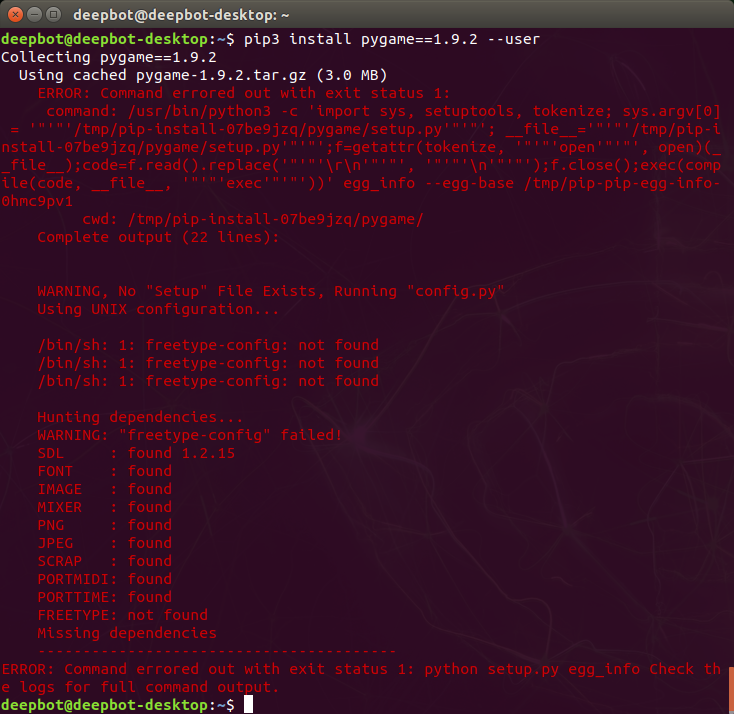Maximize the terminal window

(54, 15)
